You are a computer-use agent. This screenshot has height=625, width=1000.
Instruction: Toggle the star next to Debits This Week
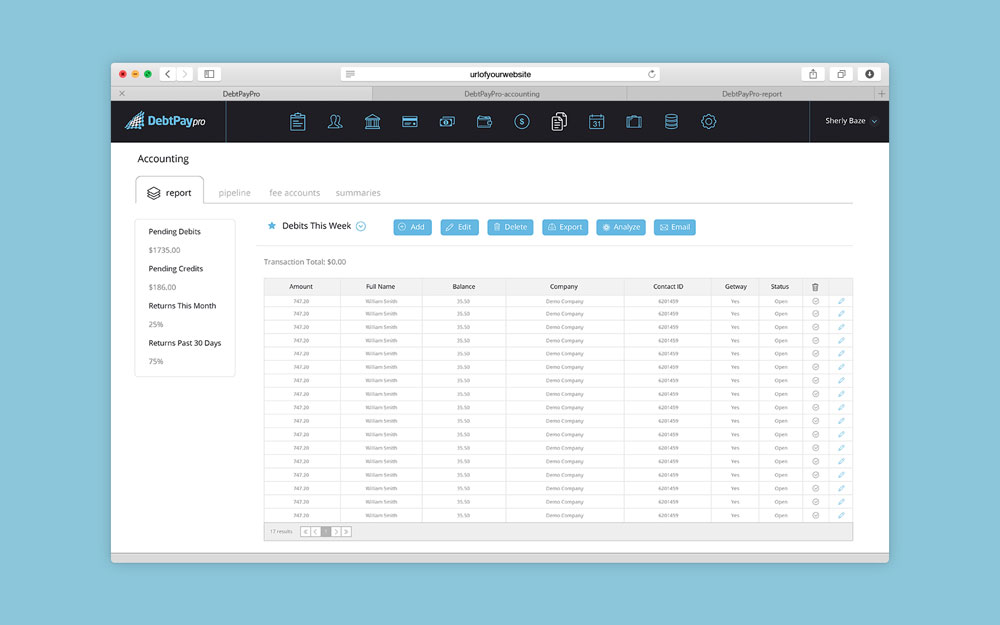(272, 226)
